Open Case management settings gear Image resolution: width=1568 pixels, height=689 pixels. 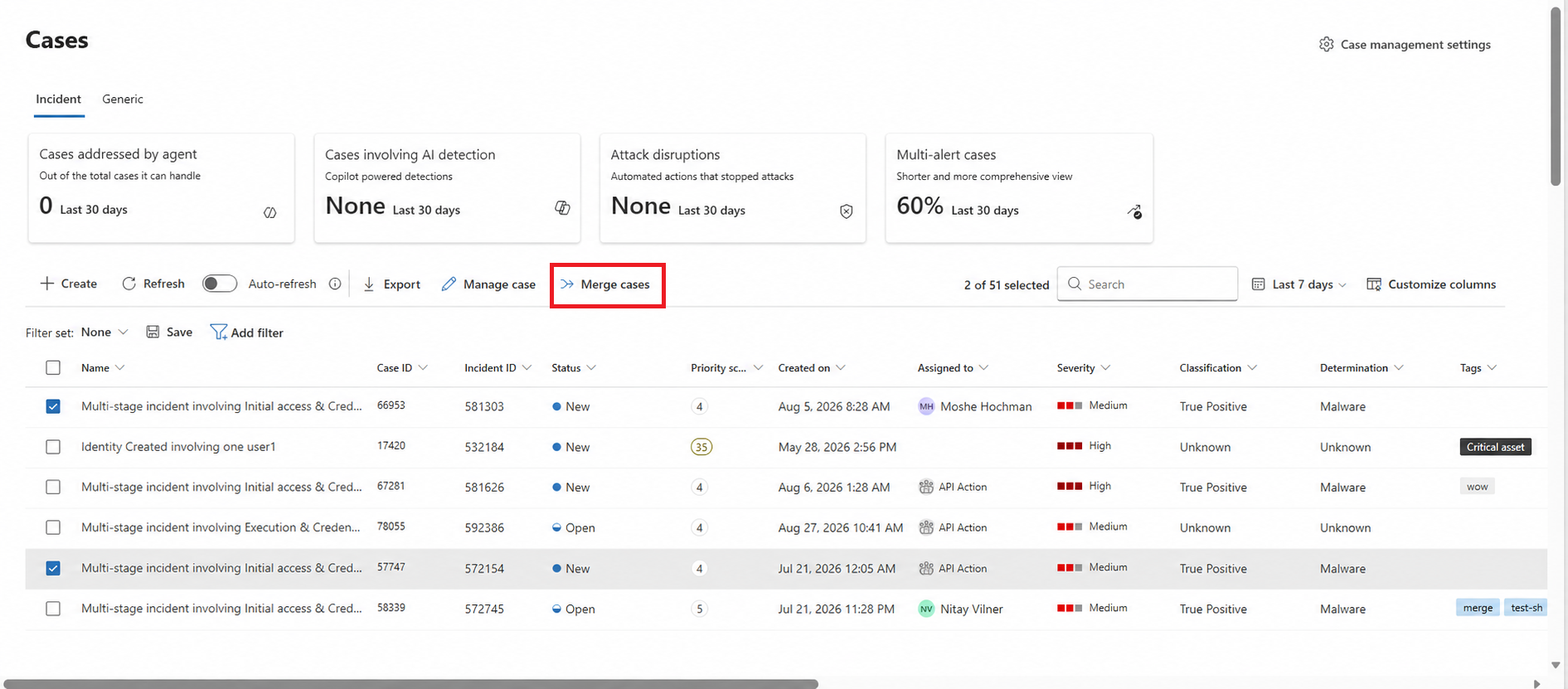[x=1326, y=44]
